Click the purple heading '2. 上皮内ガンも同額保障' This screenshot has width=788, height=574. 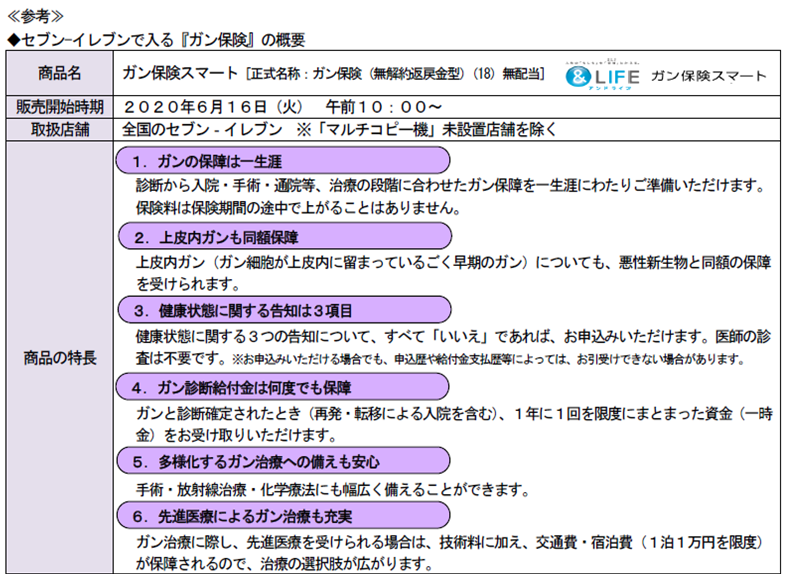(284, 236)
